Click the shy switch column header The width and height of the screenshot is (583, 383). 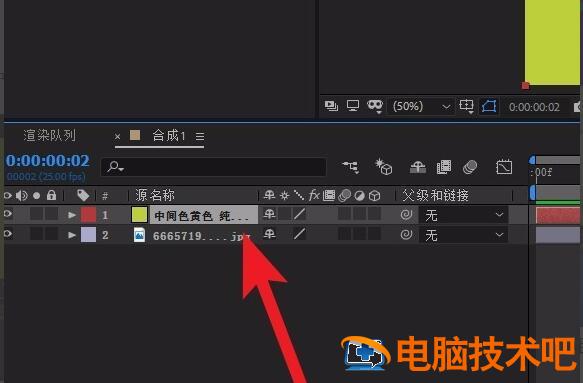pyautogui.click(x=269, y=195)
